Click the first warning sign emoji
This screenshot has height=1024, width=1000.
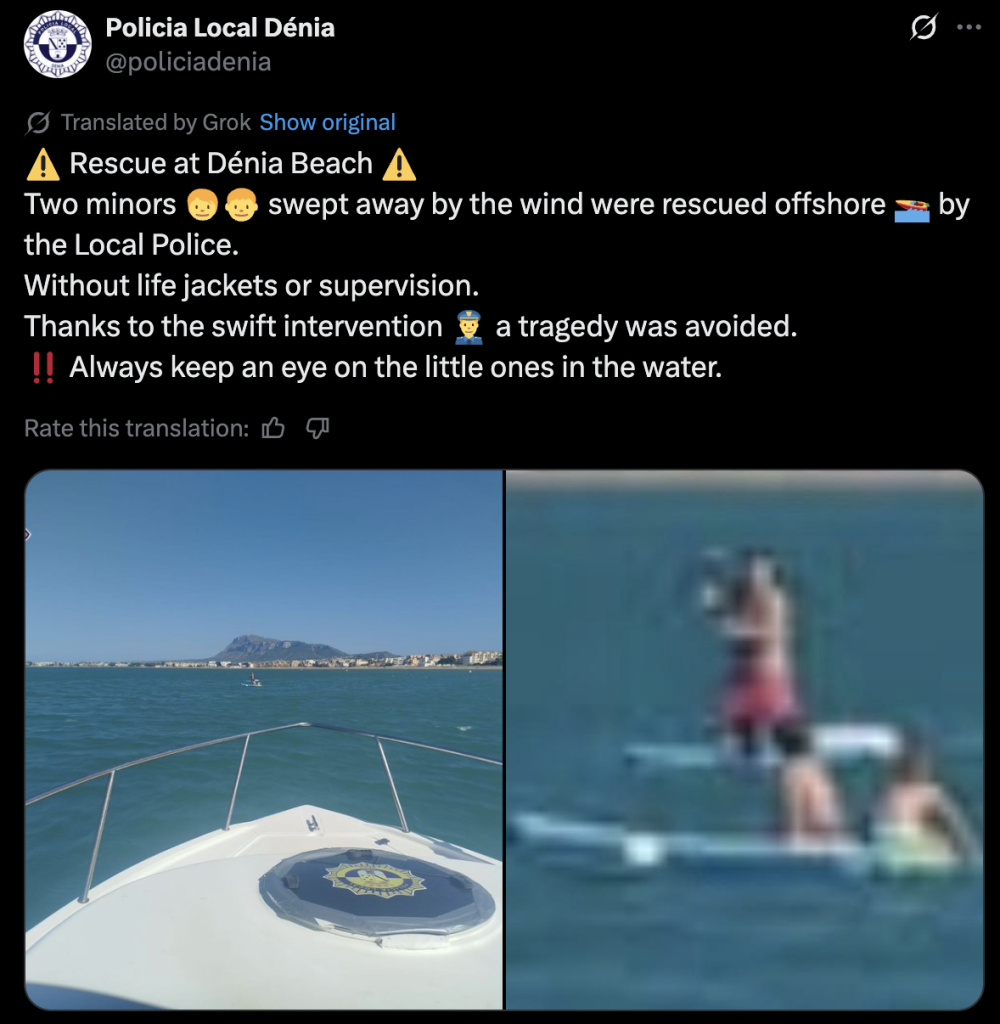pos(43,164)
